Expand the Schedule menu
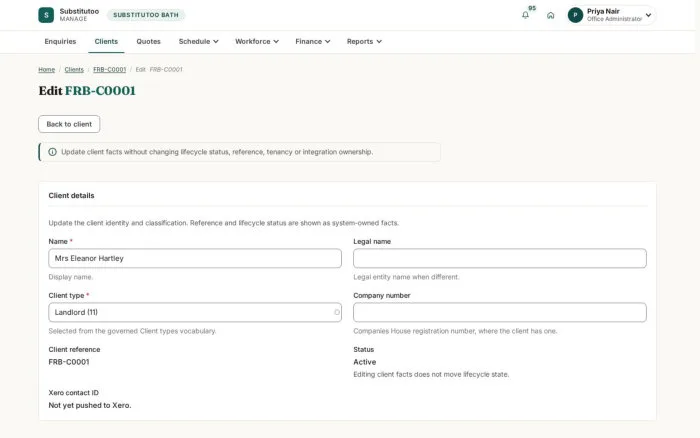 [198, 42]
